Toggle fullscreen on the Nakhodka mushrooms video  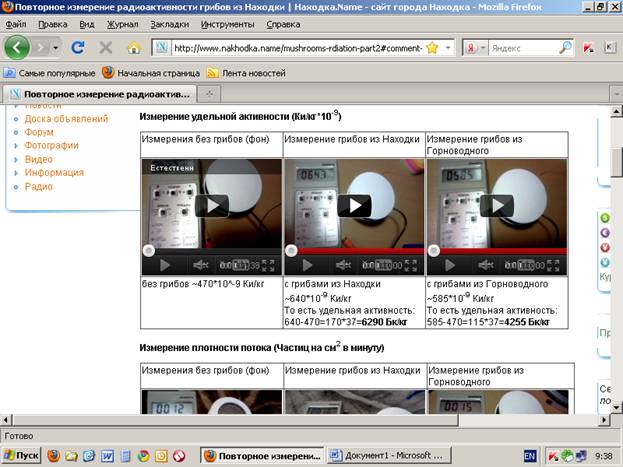(412, 265)
